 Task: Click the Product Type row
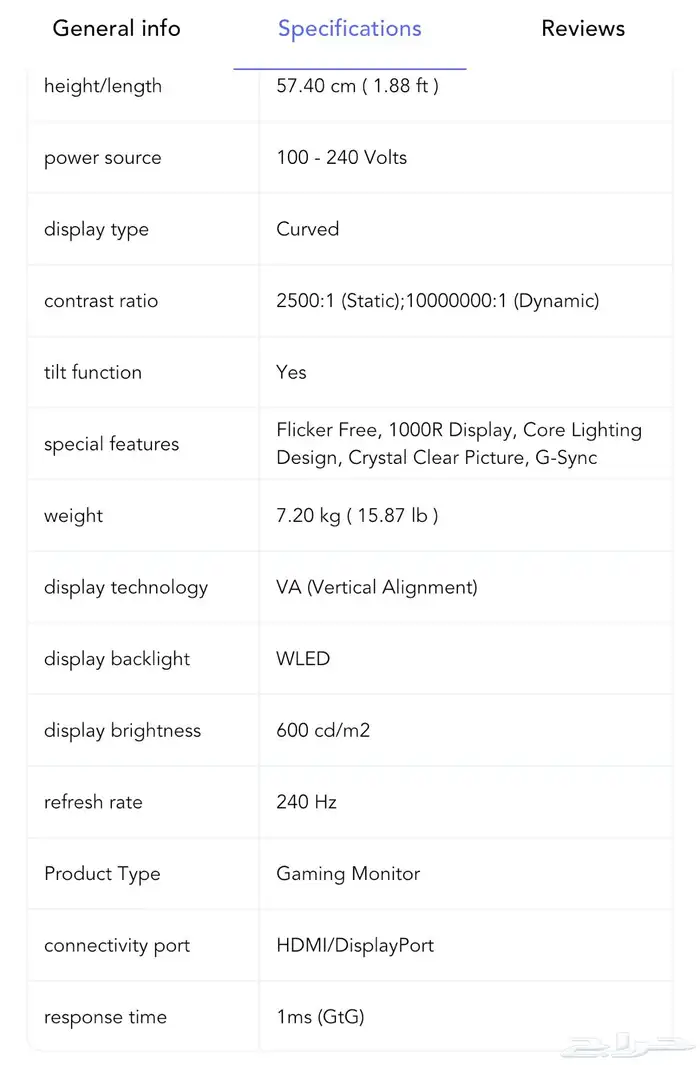click(102, 874)
